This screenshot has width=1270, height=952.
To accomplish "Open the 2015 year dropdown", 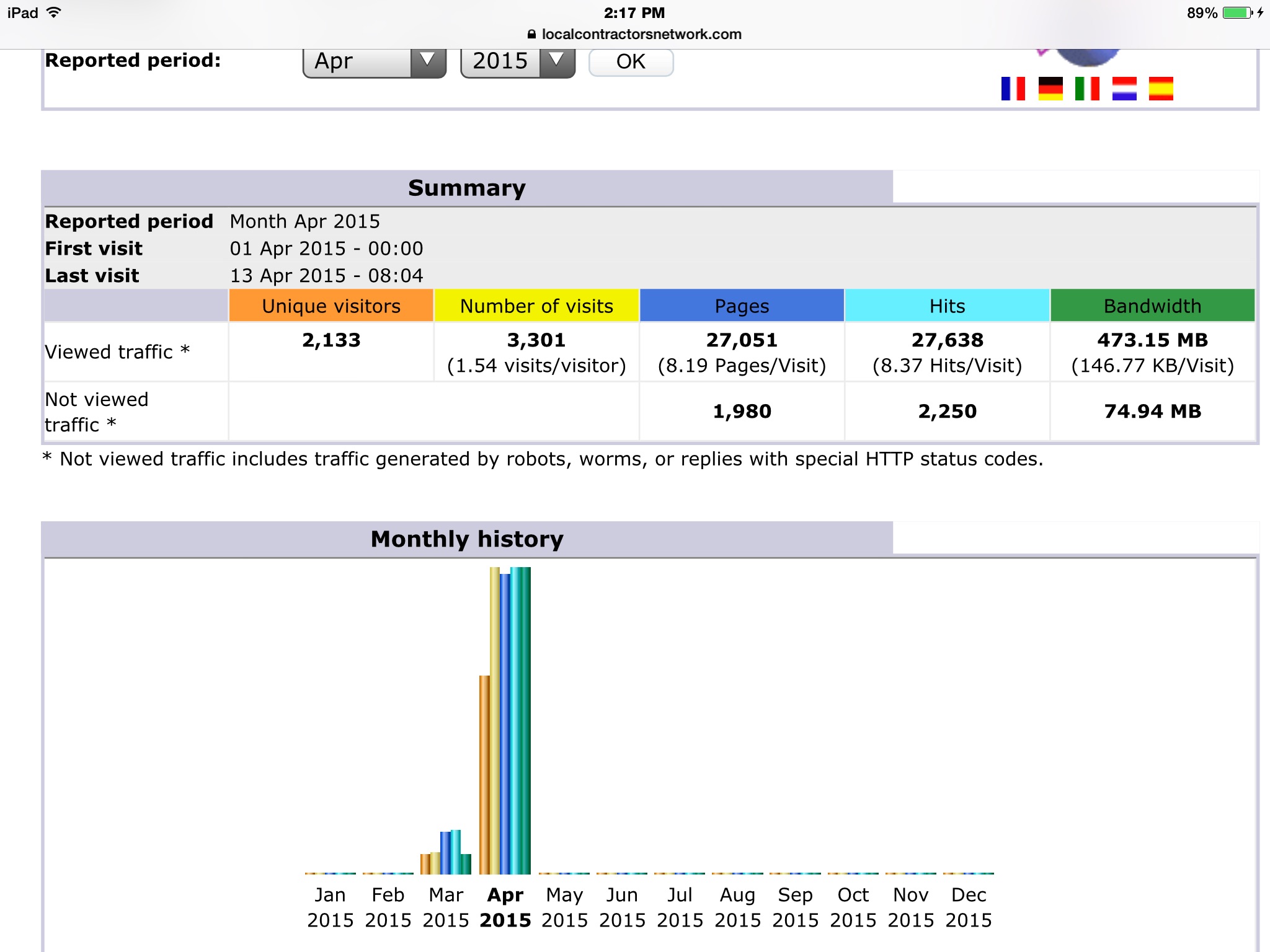I will click(x=517, y=61).
